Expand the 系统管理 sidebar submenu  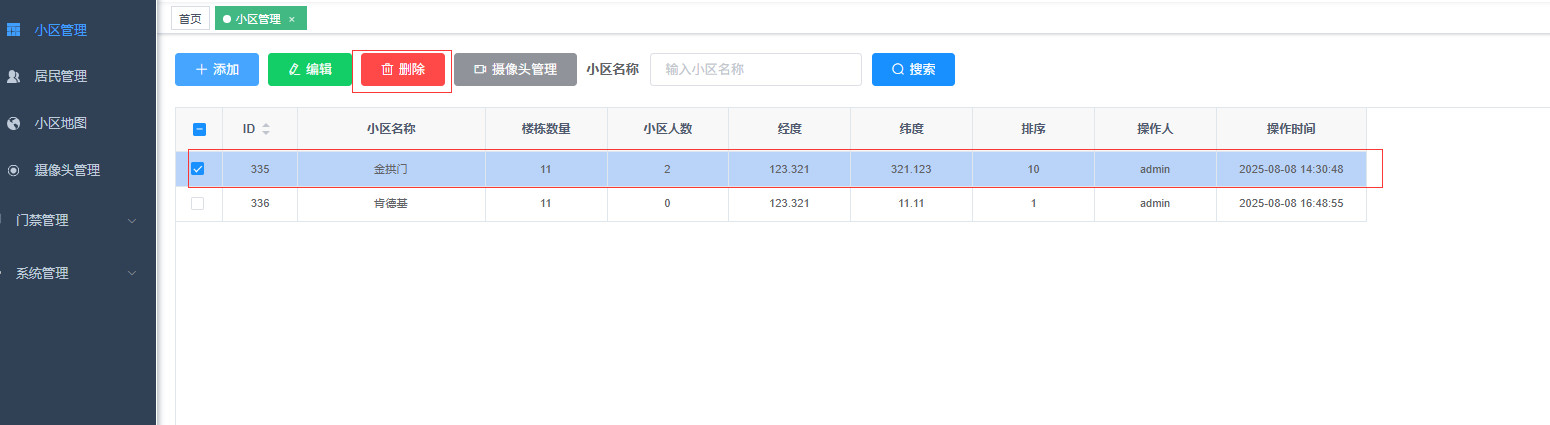pyautogui.click(x=132, y=273)
